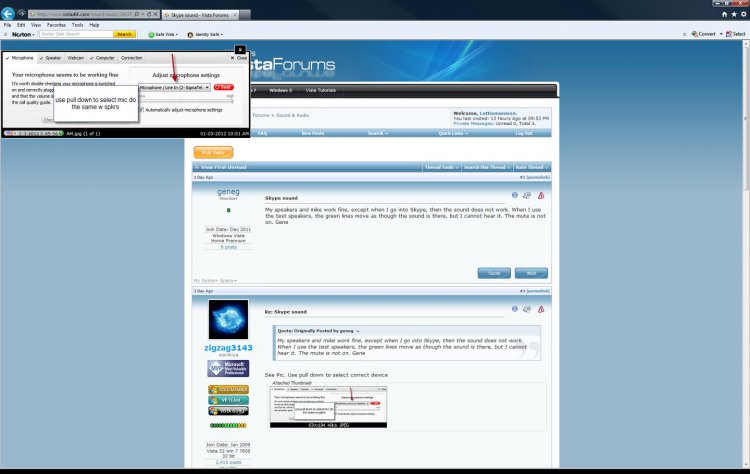Go back with the browser back arrow
Viewport: 750px width, 474px height.
click(x=8, y=14)
